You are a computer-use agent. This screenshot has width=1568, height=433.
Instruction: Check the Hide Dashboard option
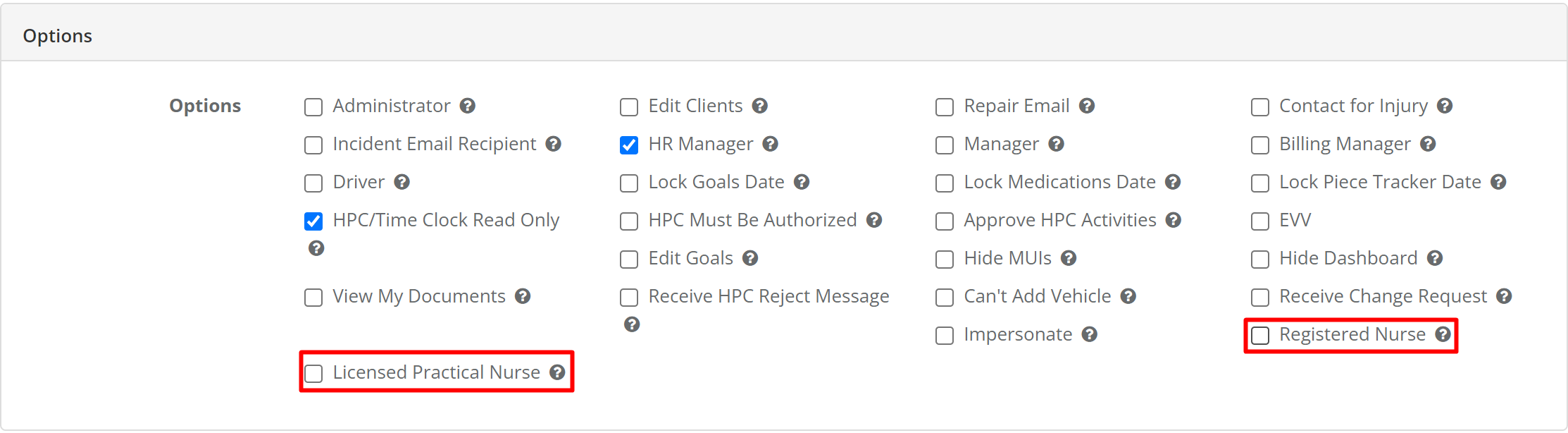(1260, 259)
